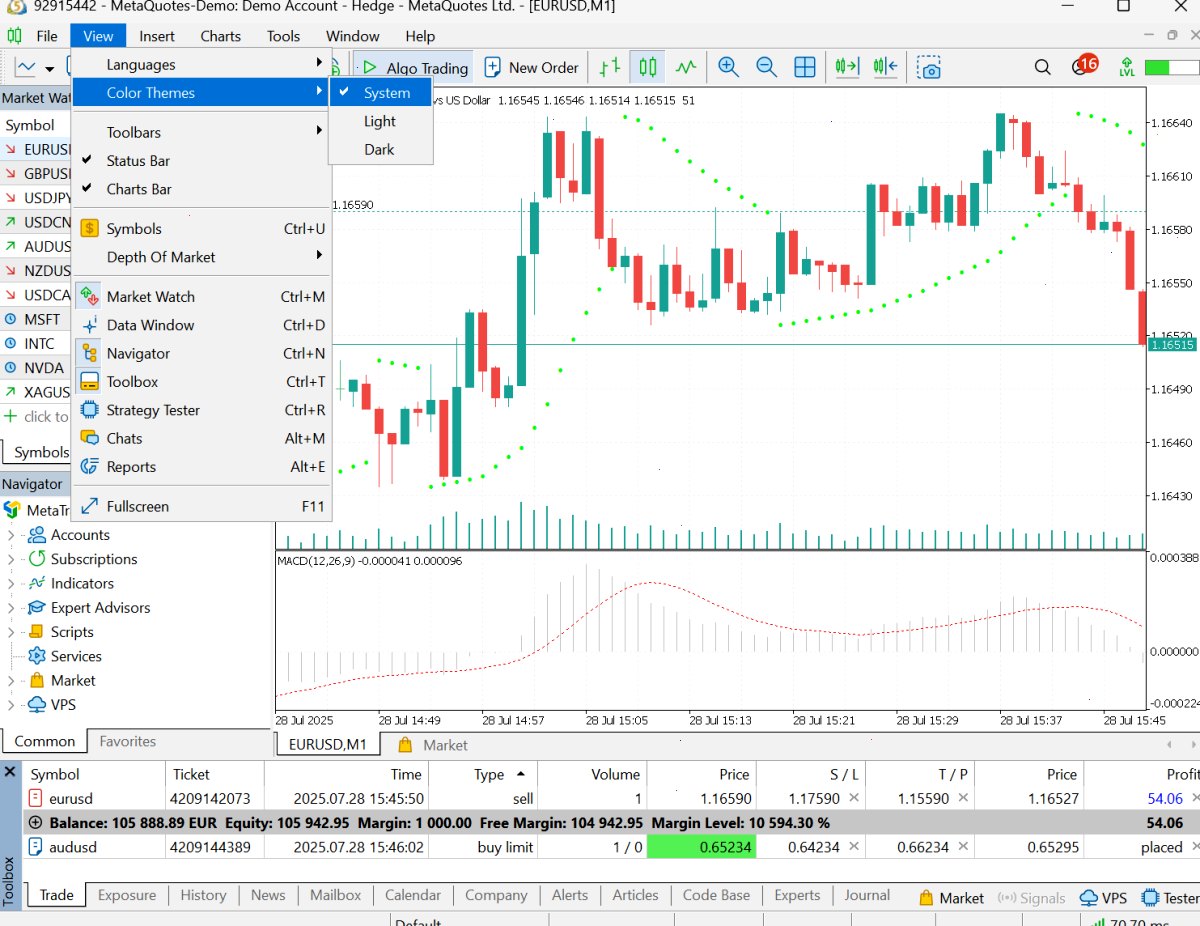This screenshot has width=1200, height=926.
Task: Click the zoom out magnifier toolbar icon
Action: [x=766, y=67]
